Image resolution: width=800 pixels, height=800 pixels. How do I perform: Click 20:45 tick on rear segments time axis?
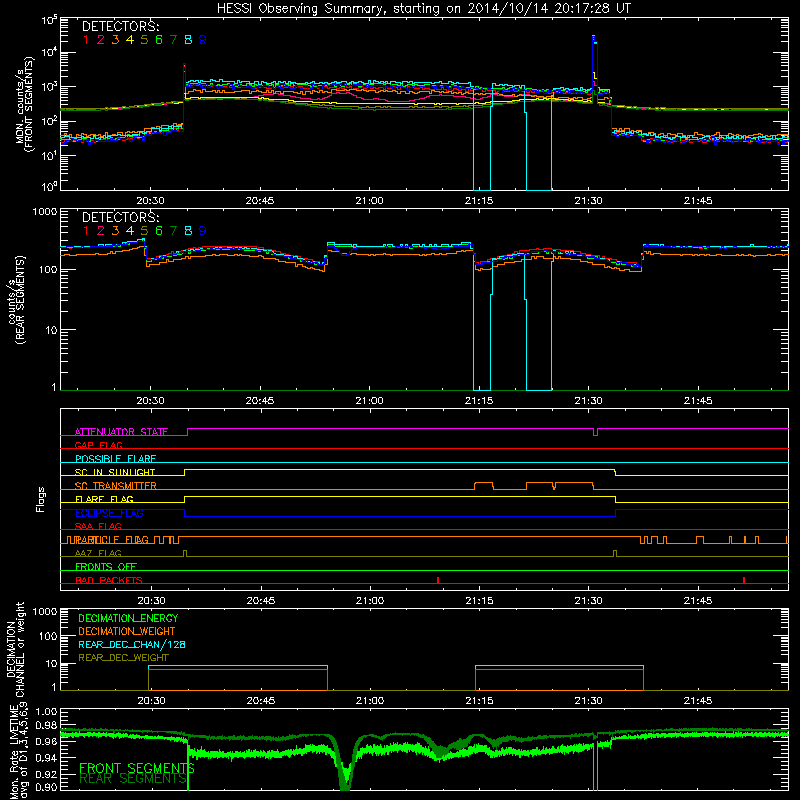pos(260,401)
